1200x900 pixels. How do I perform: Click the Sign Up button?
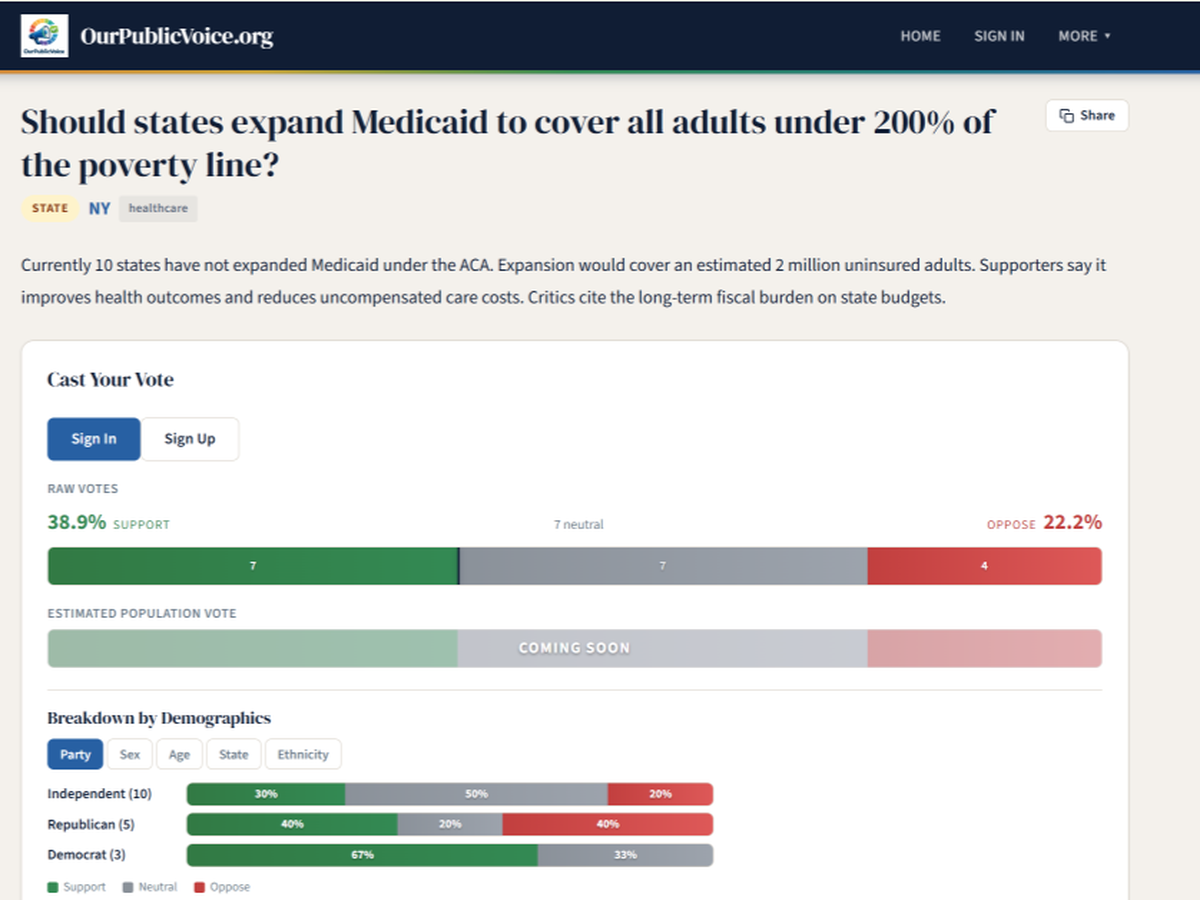coord(189,439)
